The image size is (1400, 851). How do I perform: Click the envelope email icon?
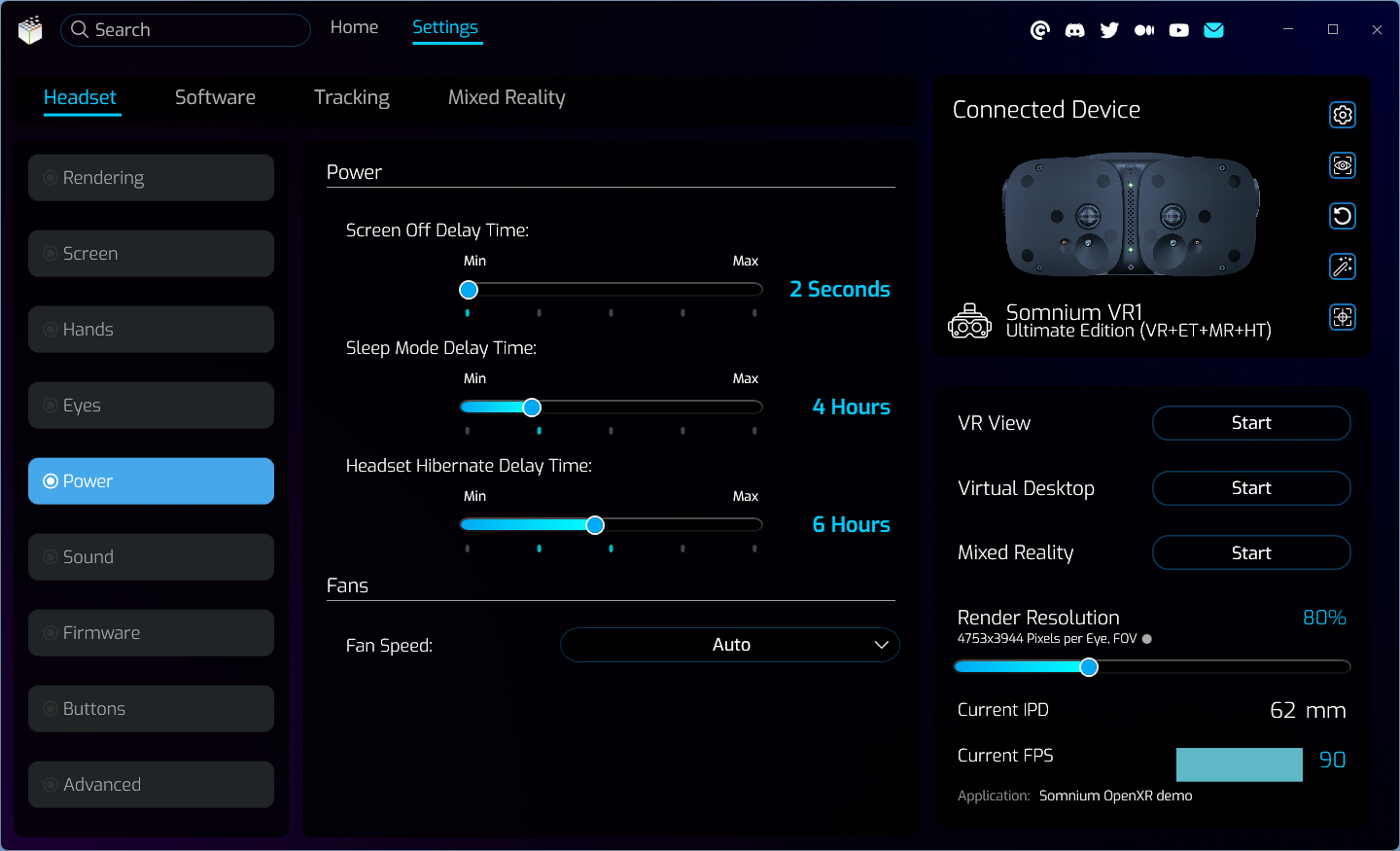pos(1213,30)
